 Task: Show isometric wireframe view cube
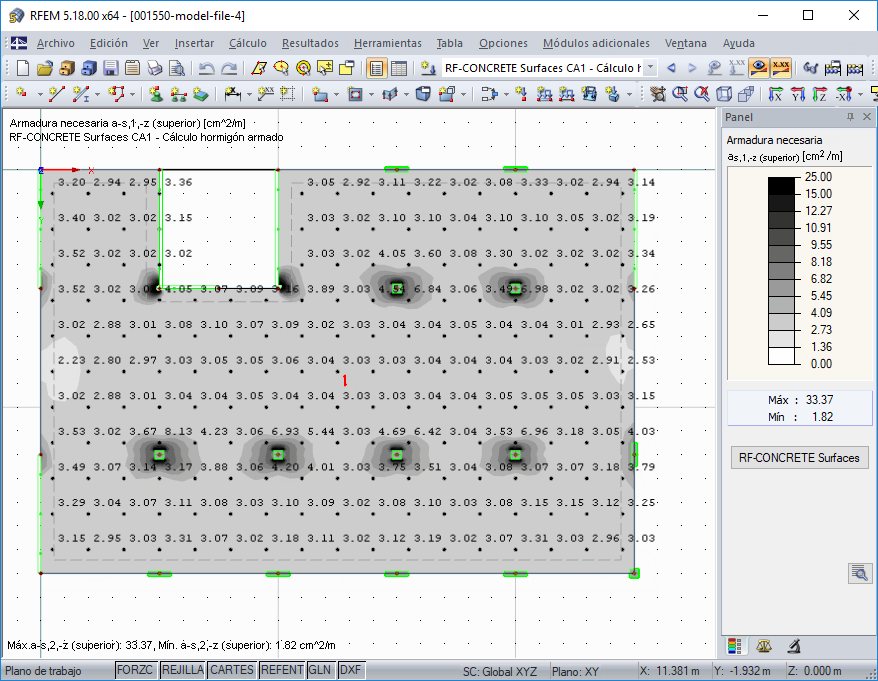click(x=723, y=94)
